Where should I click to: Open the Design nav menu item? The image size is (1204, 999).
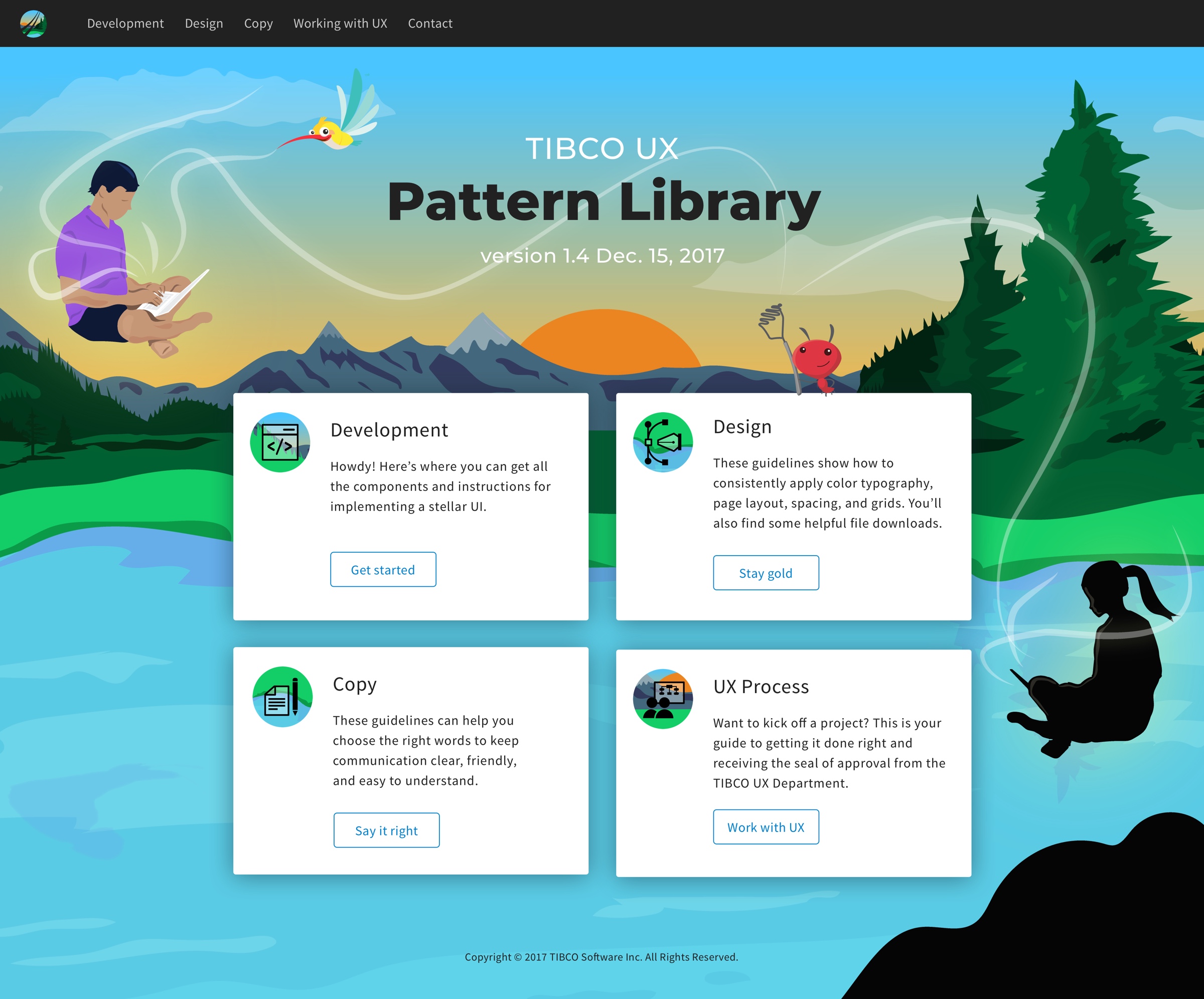204,24
